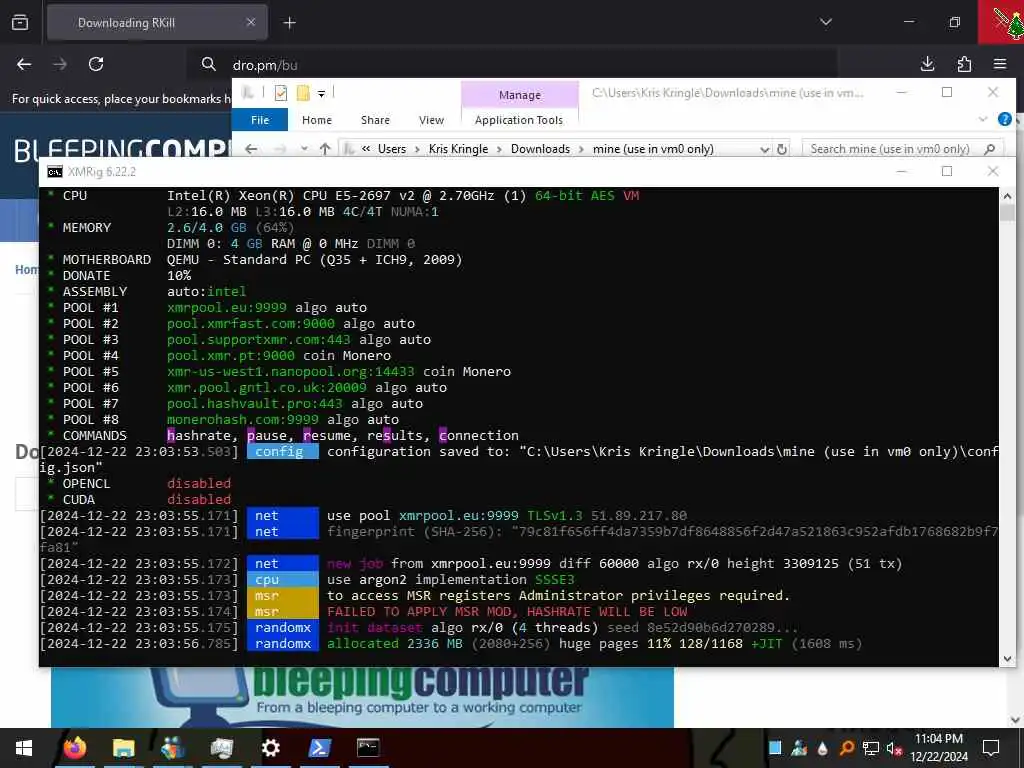Open the Firefox recent browsing sidebar icon
This screenshot has width=1024, height=768.
[20, 22]
